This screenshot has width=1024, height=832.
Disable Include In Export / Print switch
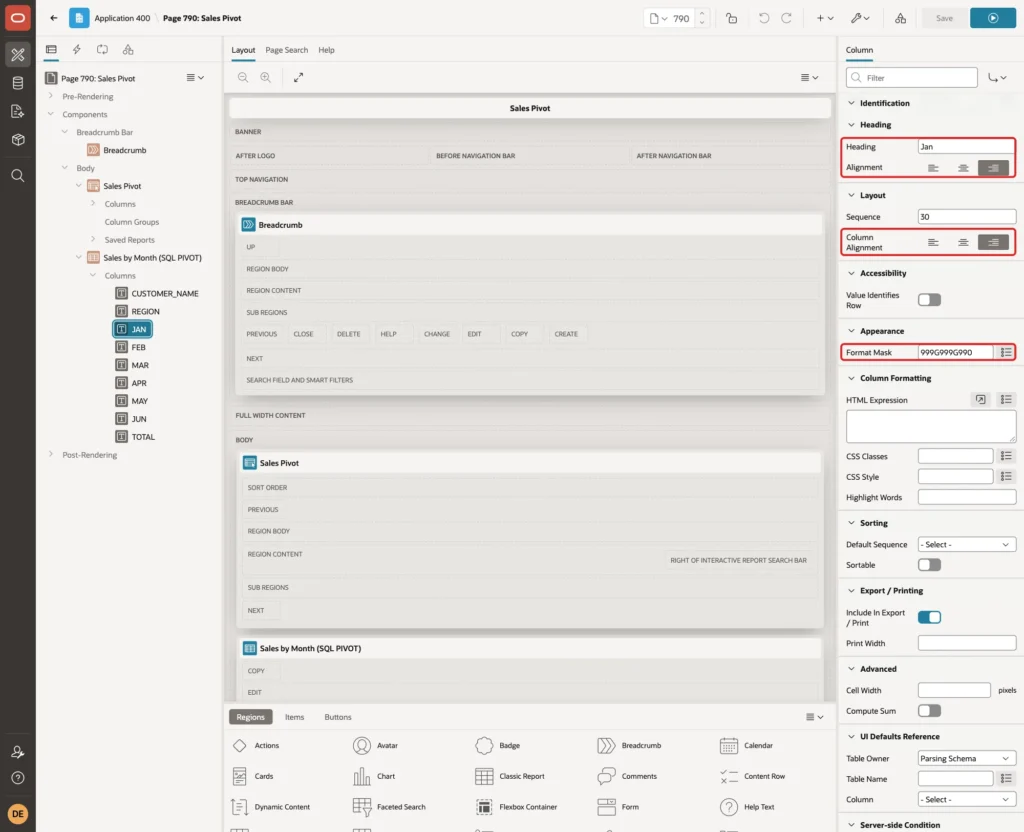(x=929, y=617)
